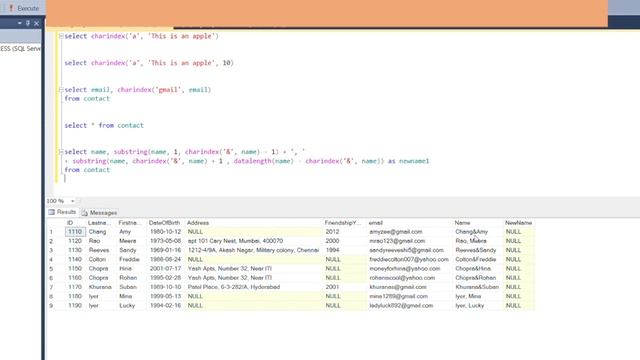Select cell with ID 1110
The image size is (640, 360).
point(75,232)
